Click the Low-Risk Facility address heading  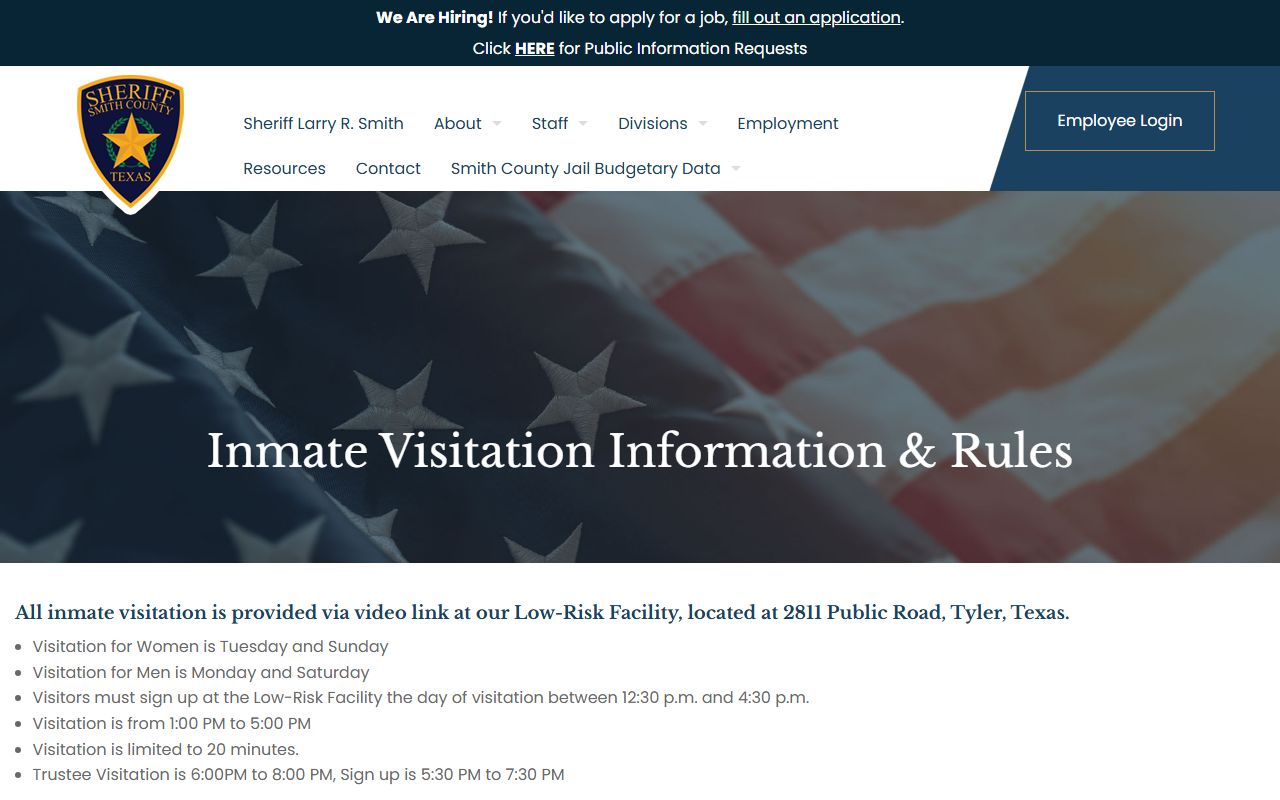tap(542, 612)
